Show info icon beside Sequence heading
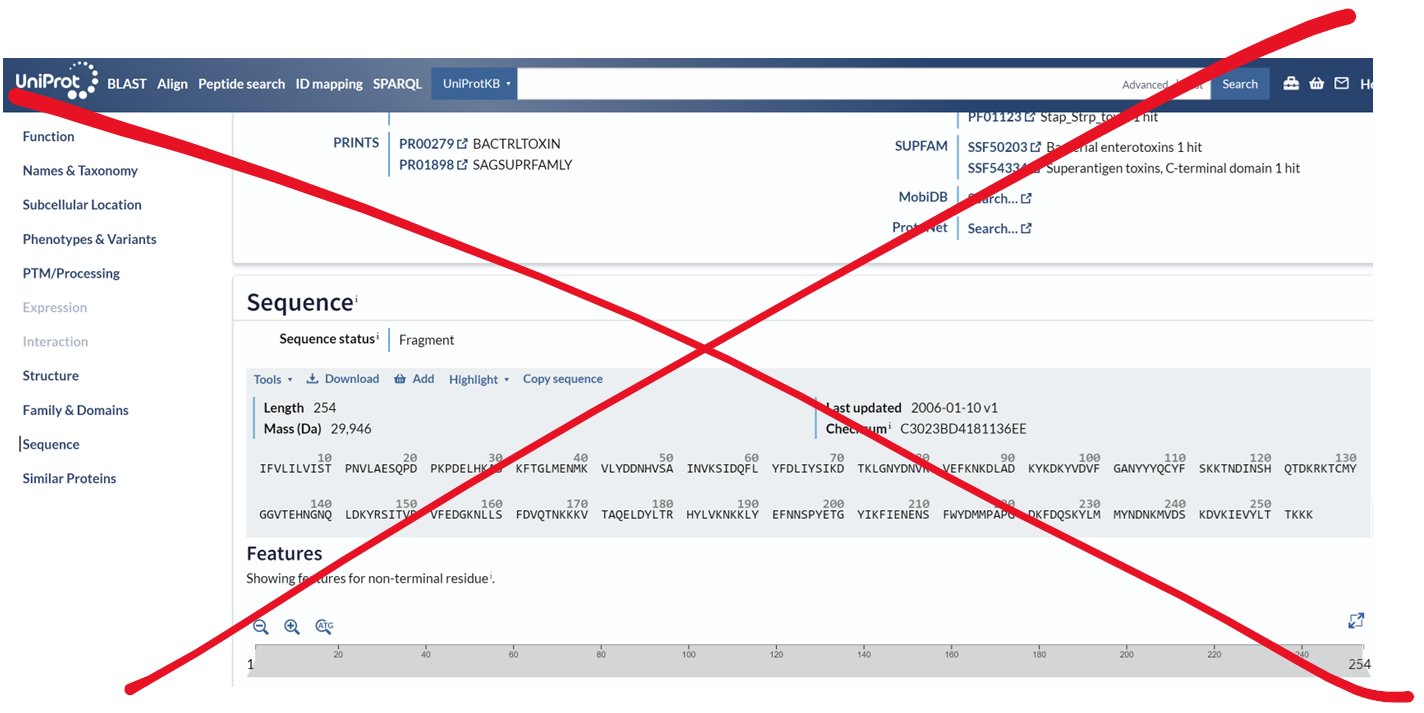This screenshot has width=1424, height=713. [356, 298]
